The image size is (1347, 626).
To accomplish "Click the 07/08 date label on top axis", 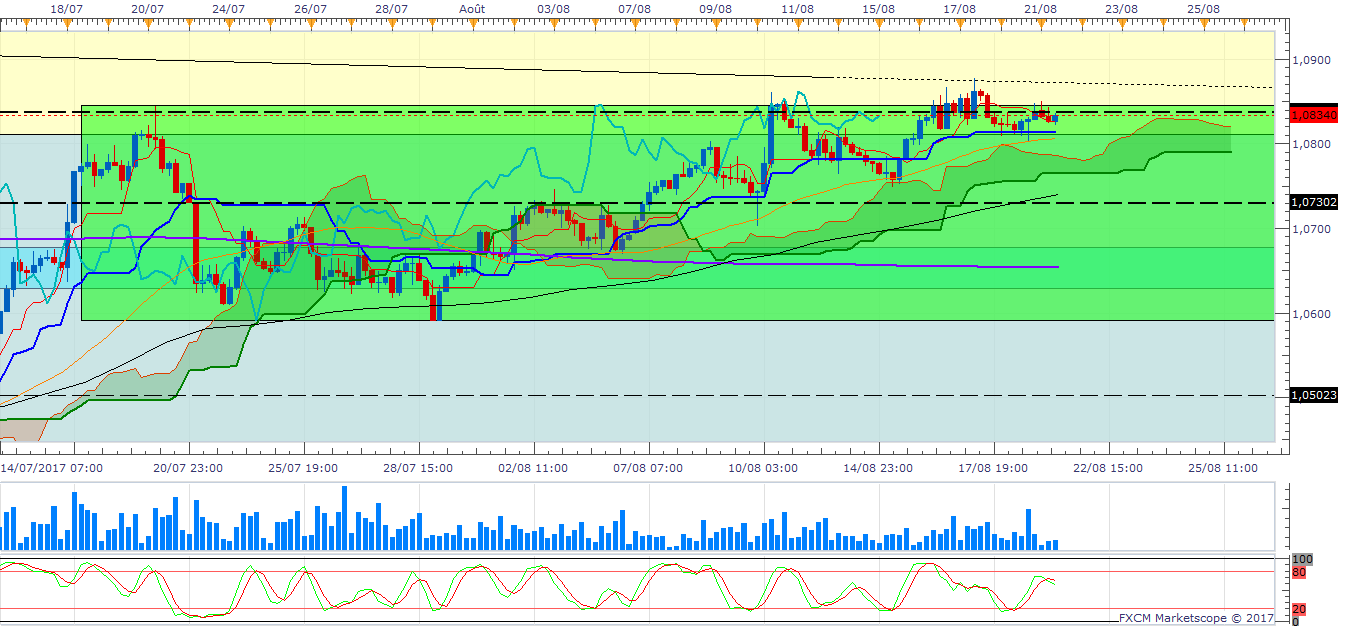I will (x=635, y=7).
